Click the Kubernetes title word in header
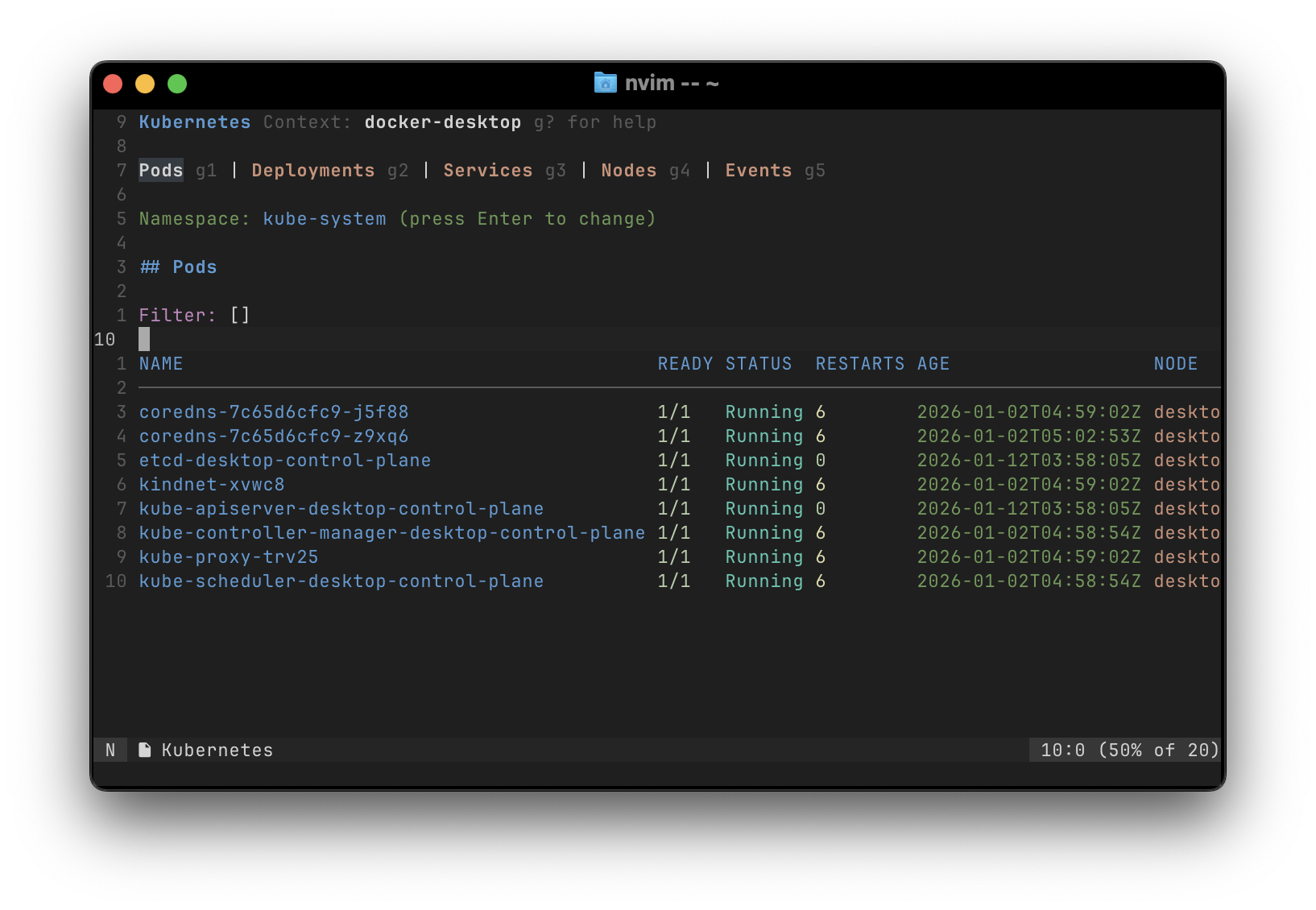The width and height of the screenshot is (1316, 910). (195, 122)
